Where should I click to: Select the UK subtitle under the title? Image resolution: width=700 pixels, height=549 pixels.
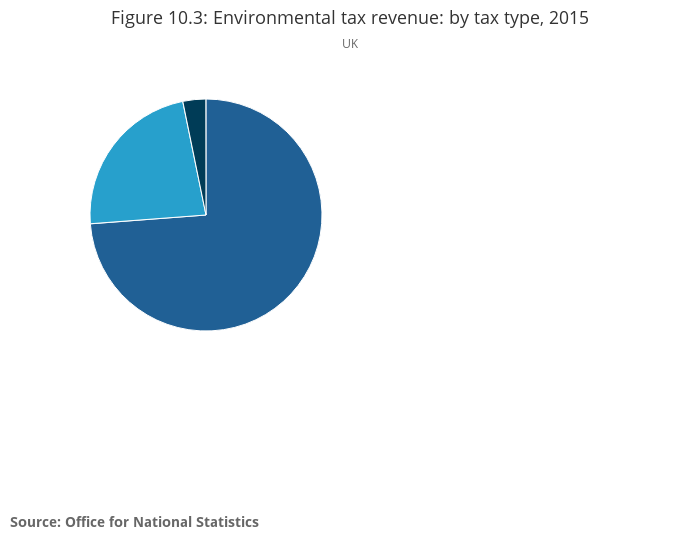[349, 44]
